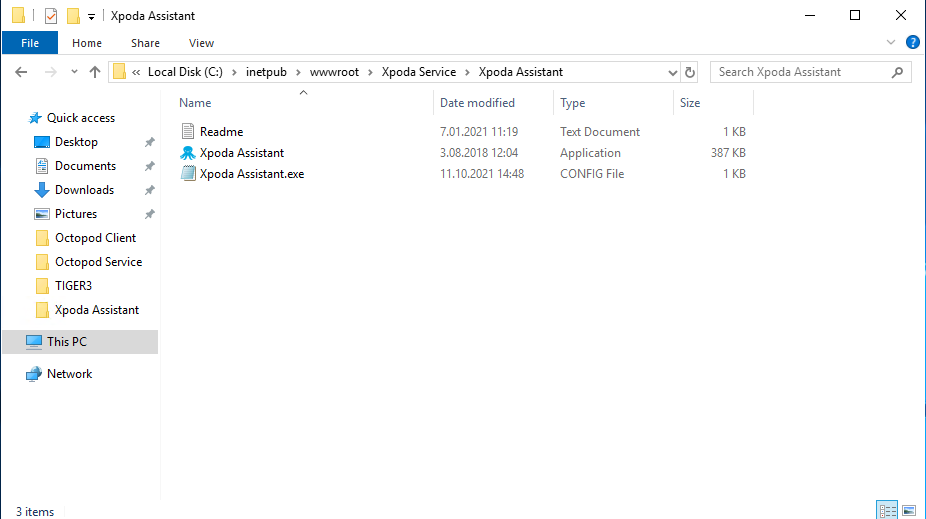The height and width of the screenshot is (519, 926).
Task: Switch to the Home ribbon tab
Action: tap(87, 43)
